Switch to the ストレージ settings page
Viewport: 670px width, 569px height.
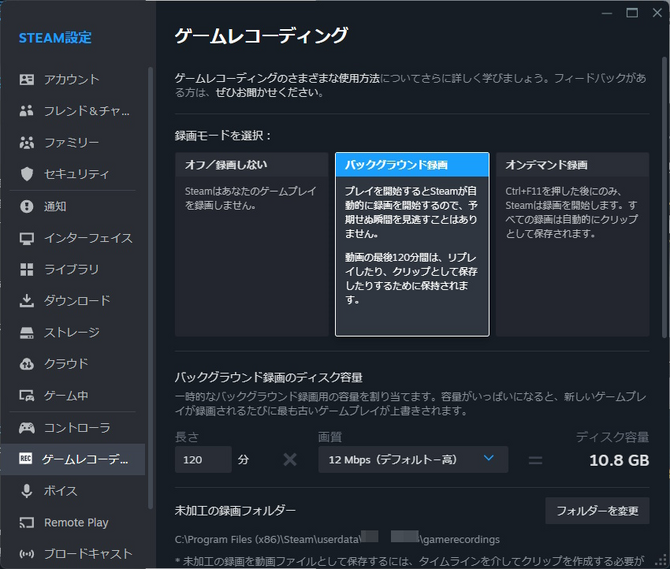tap(71, 332)
